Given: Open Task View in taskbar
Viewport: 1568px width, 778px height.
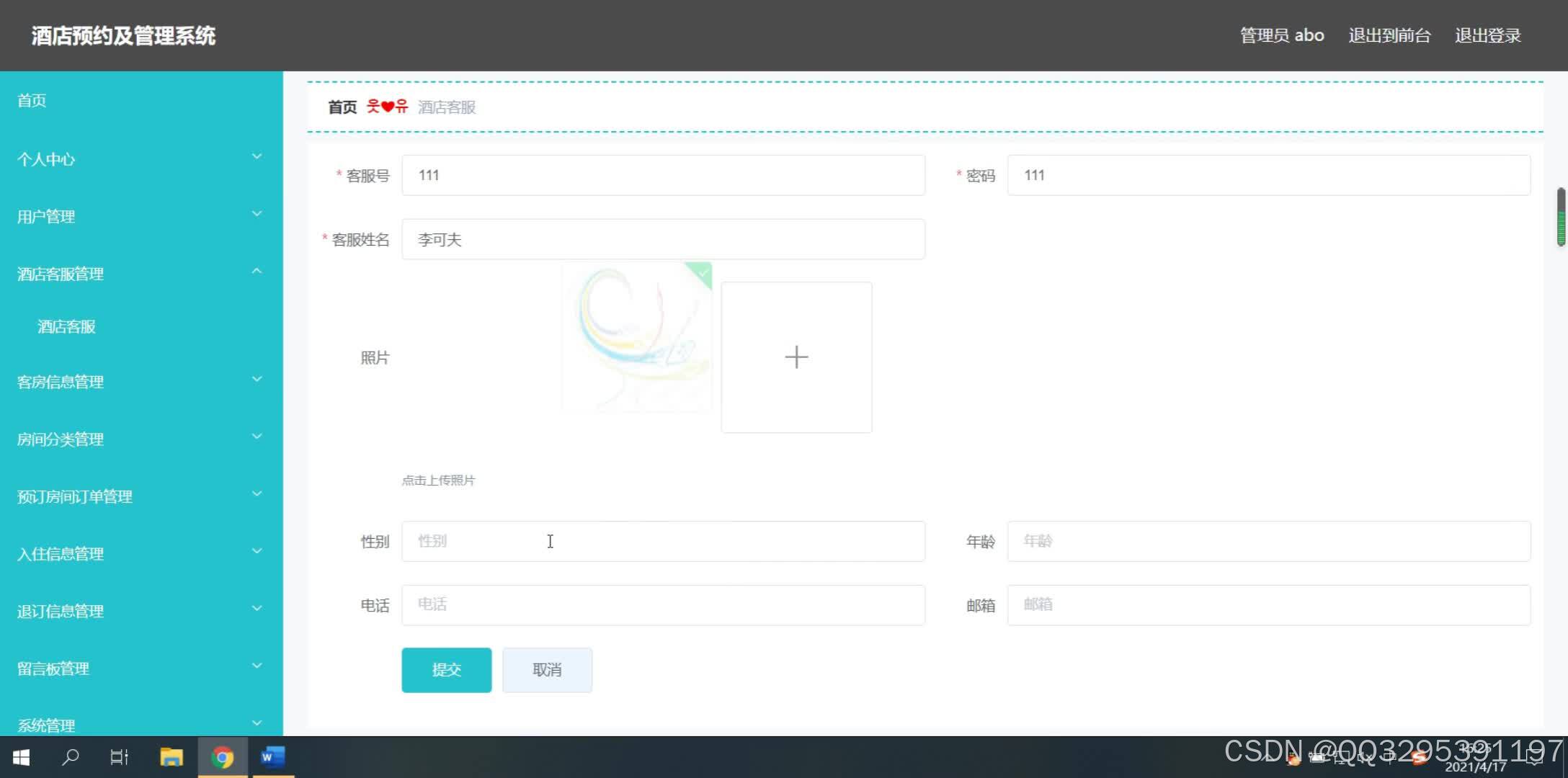Looking at the screenshot, I should click(x=120, y=757).
